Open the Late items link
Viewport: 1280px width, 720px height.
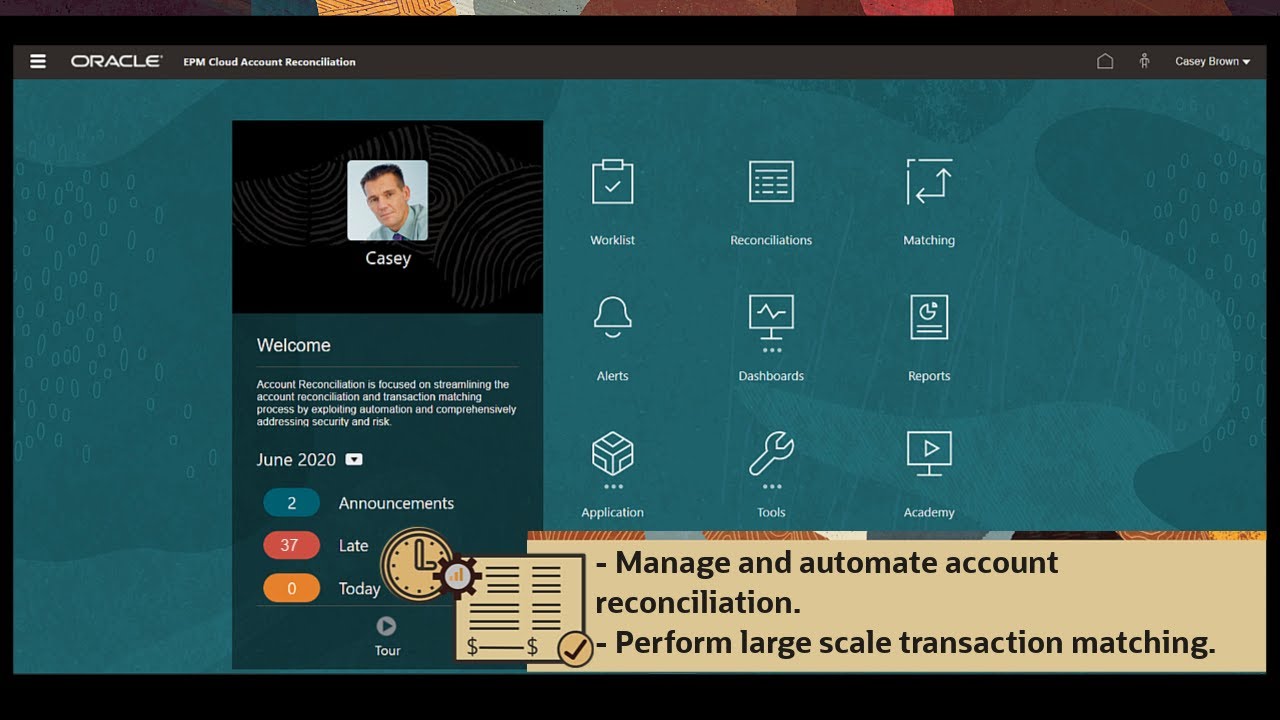click(x=353, y=545)
